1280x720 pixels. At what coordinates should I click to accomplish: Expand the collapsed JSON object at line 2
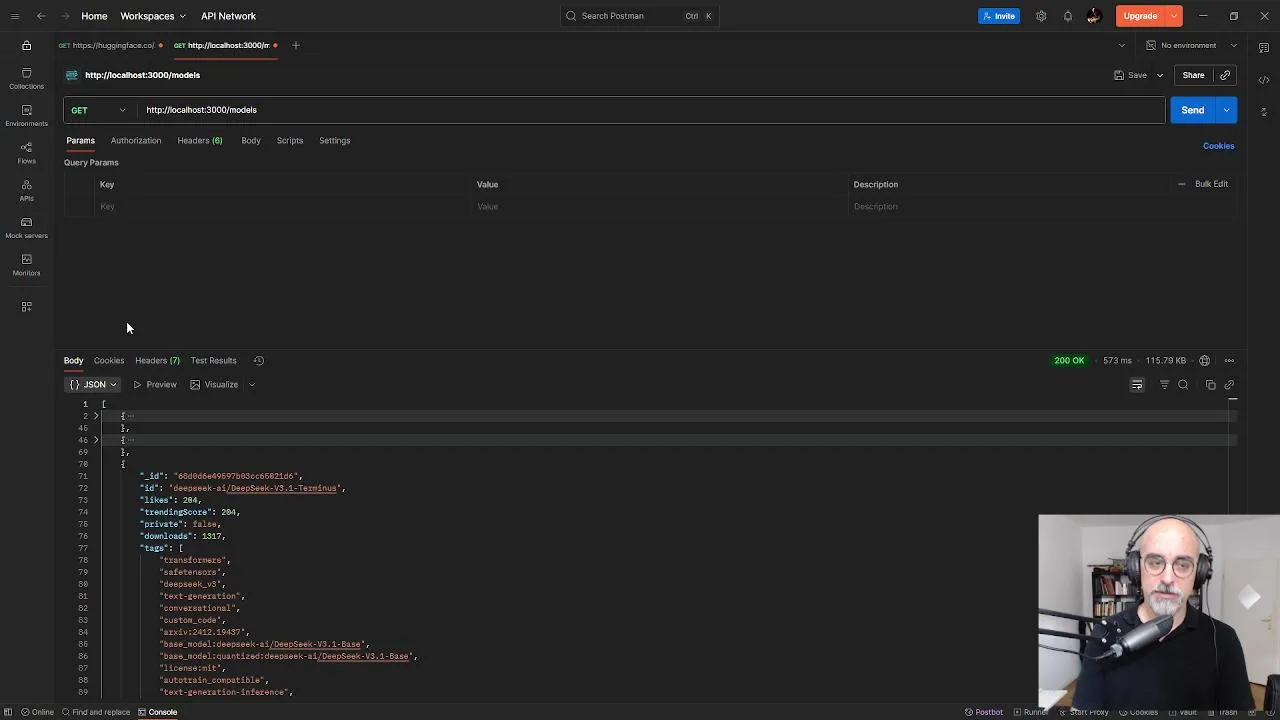pyautogui.click(x=96, y=416)
